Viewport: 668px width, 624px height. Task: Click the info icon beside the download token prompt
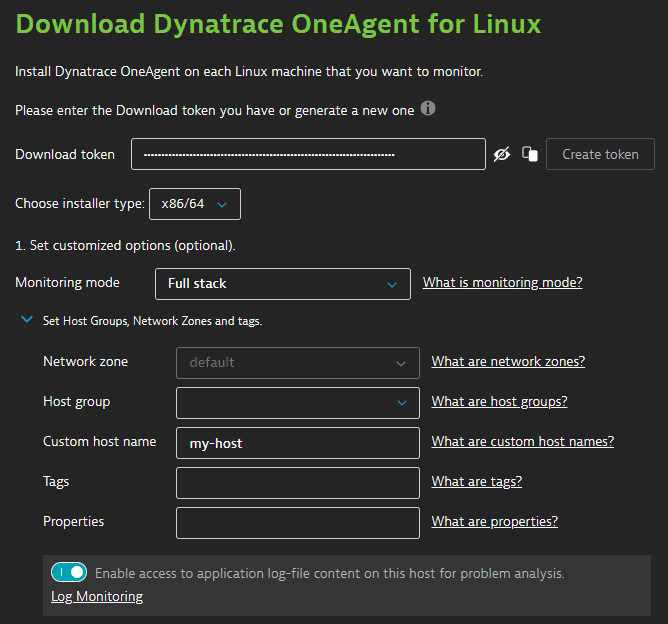click(428, 108)
